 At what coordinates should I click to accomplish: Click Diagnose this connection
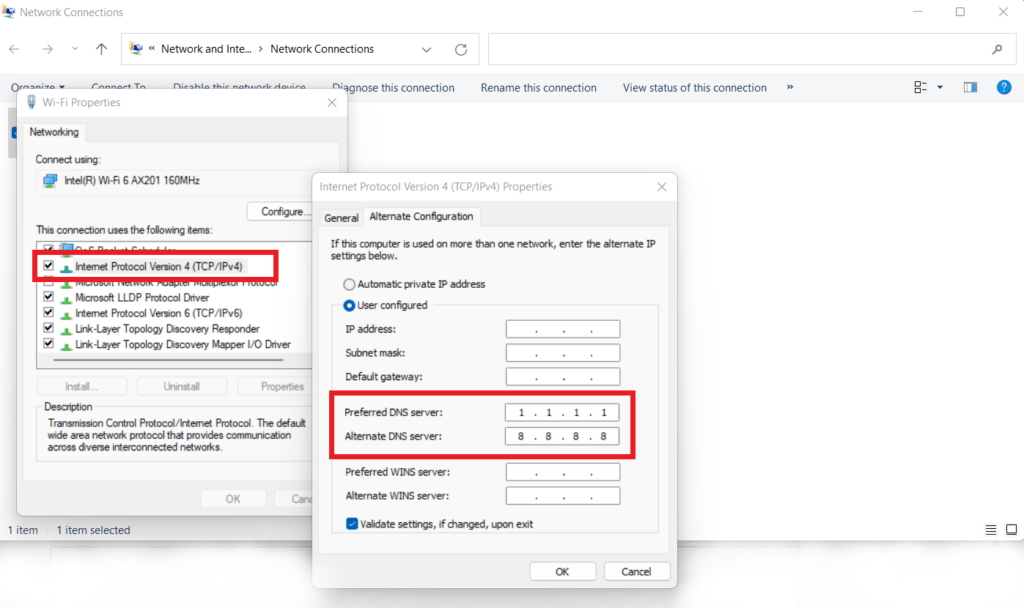393,87
